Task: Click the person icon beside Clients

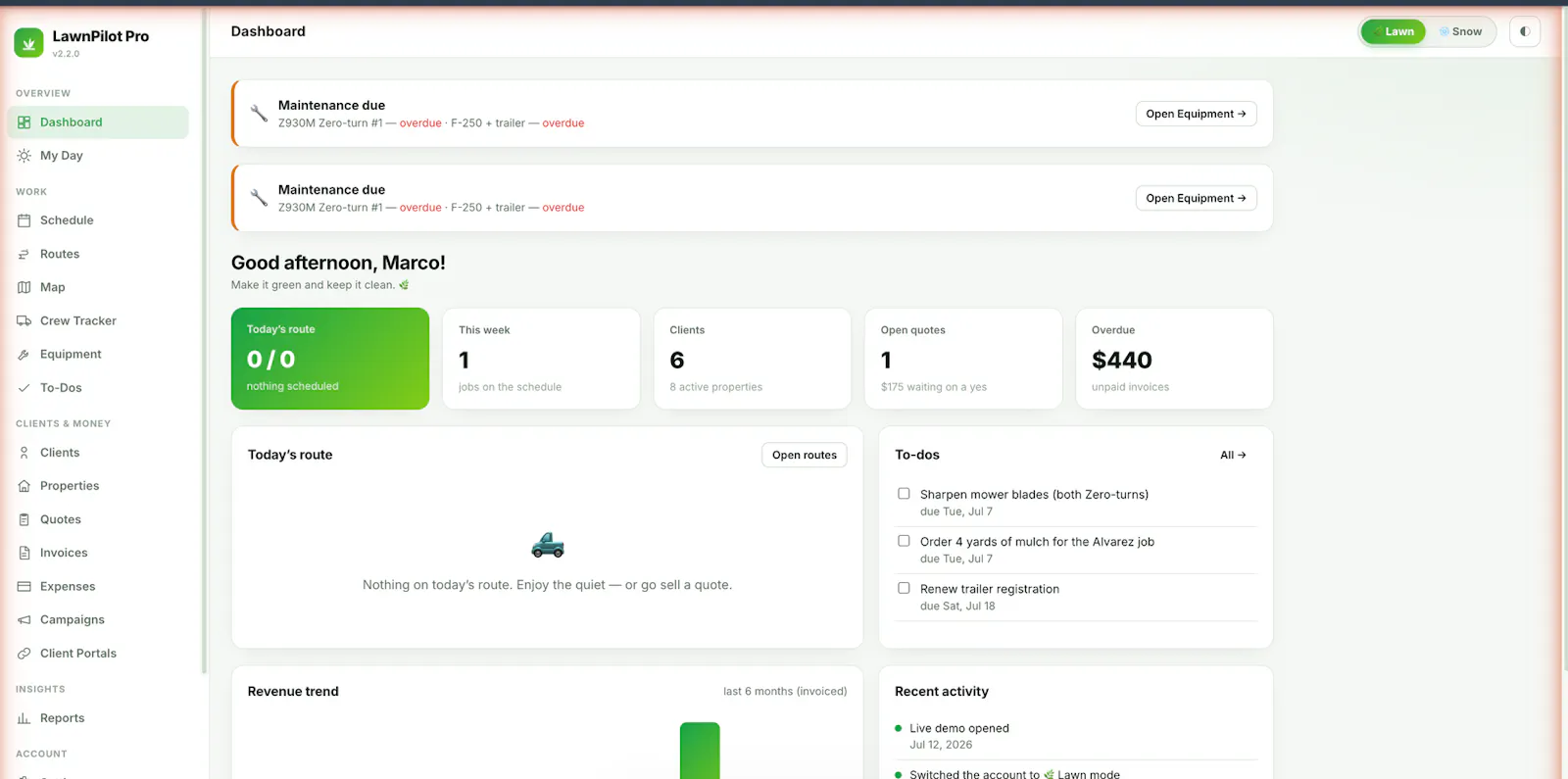Action: point(24,453)
